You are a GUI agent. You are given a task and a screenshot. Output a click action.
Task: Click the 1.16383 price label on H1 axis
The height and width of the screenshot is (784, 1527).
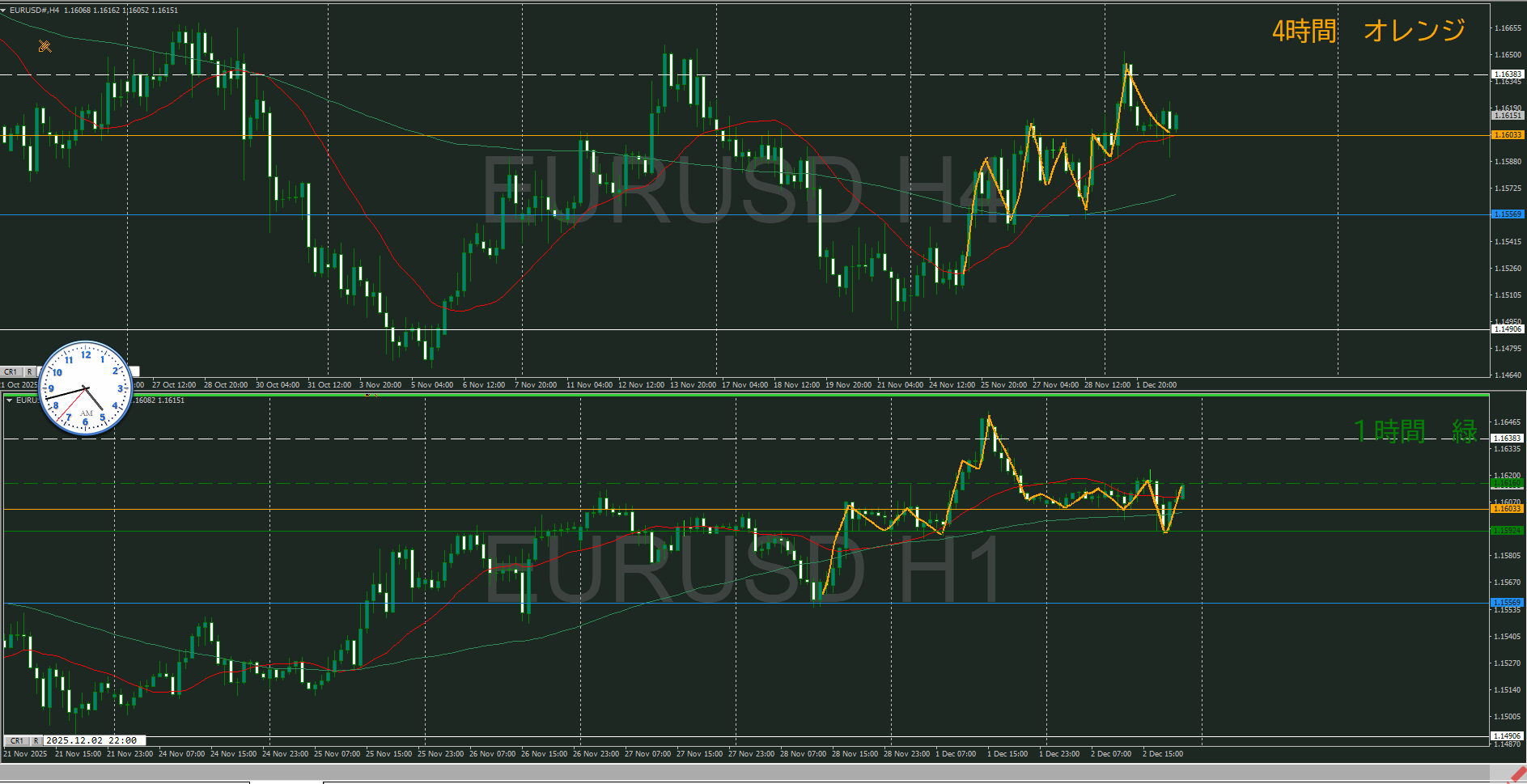[x=1507, y=439]
